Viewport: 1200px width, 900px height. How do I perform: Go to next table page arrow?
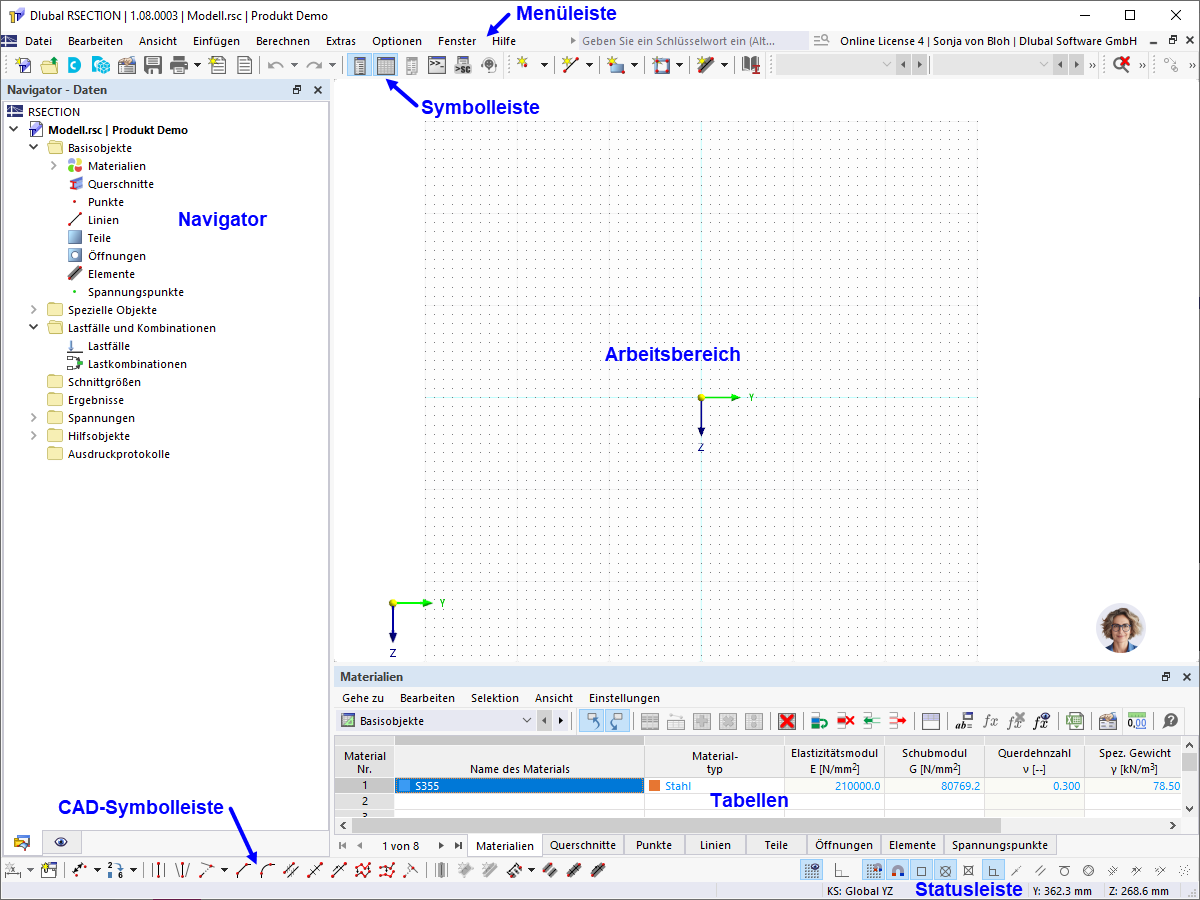point(441,845)
